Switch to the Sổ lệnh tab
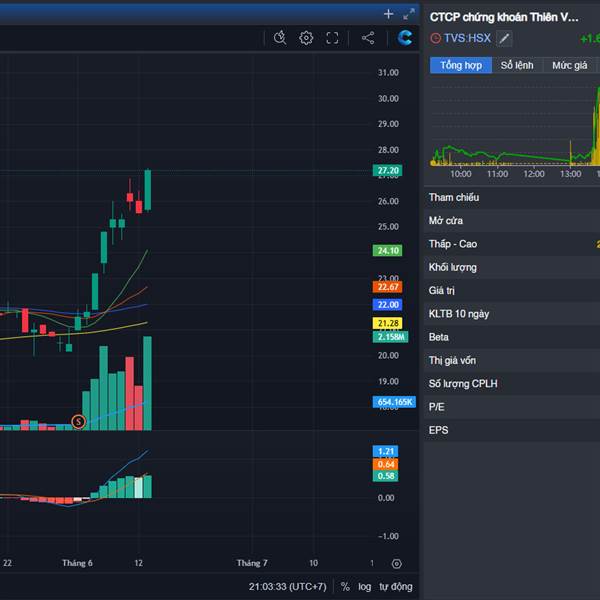 517,65
